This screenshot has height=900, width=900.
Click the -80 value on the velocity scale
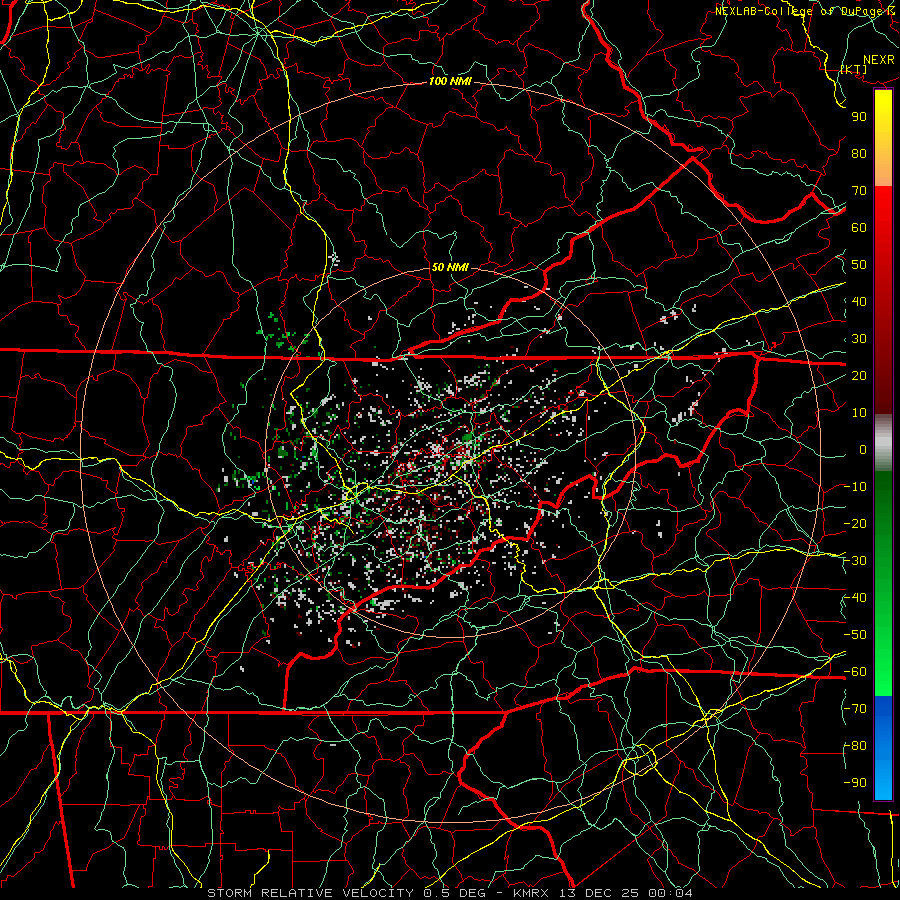point(855,746)
